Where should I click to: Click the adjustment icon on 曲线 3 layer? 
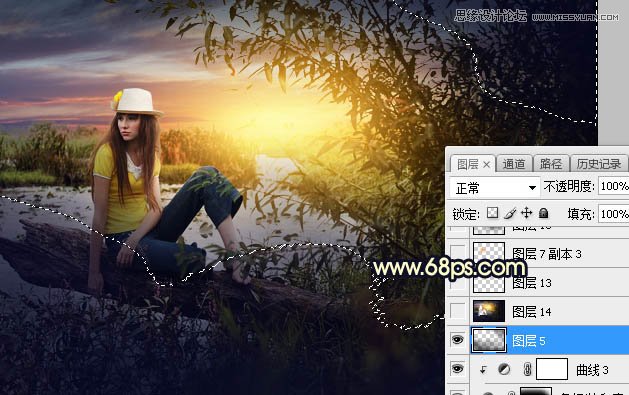click(x=504, y=369)
